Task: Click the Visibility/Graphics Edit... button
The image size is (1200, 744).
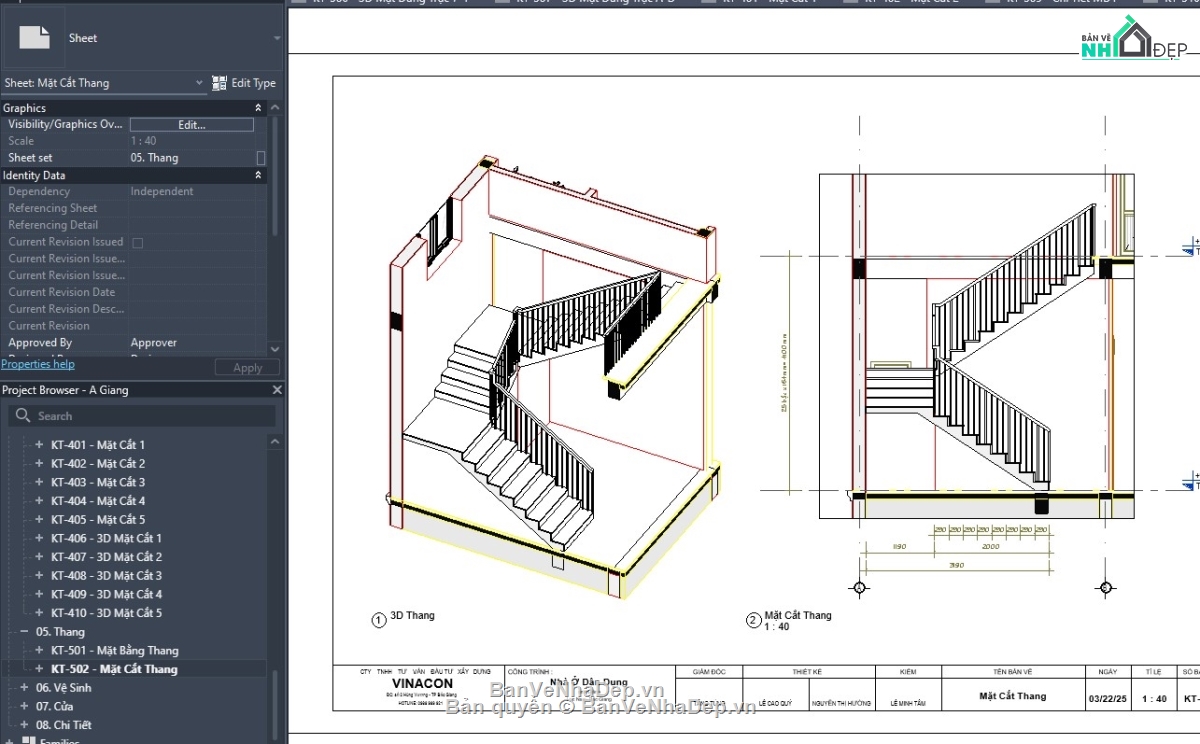Action: [192, 125]
